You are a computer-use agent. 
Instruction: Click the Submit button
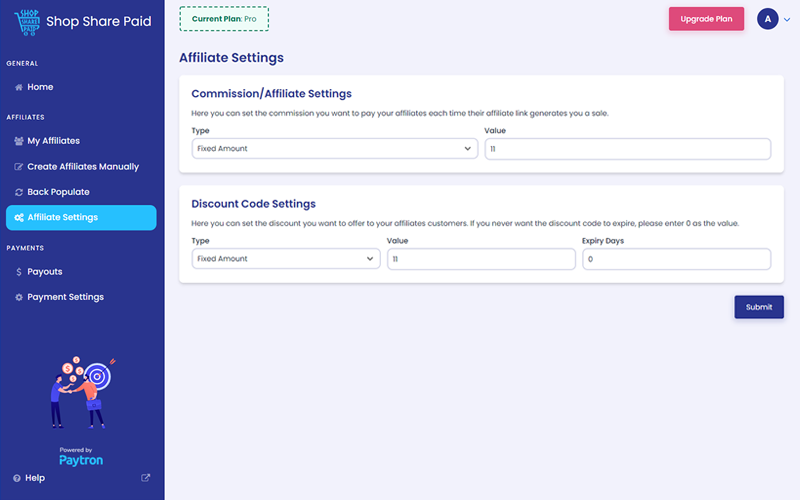[x=759, y=307]
